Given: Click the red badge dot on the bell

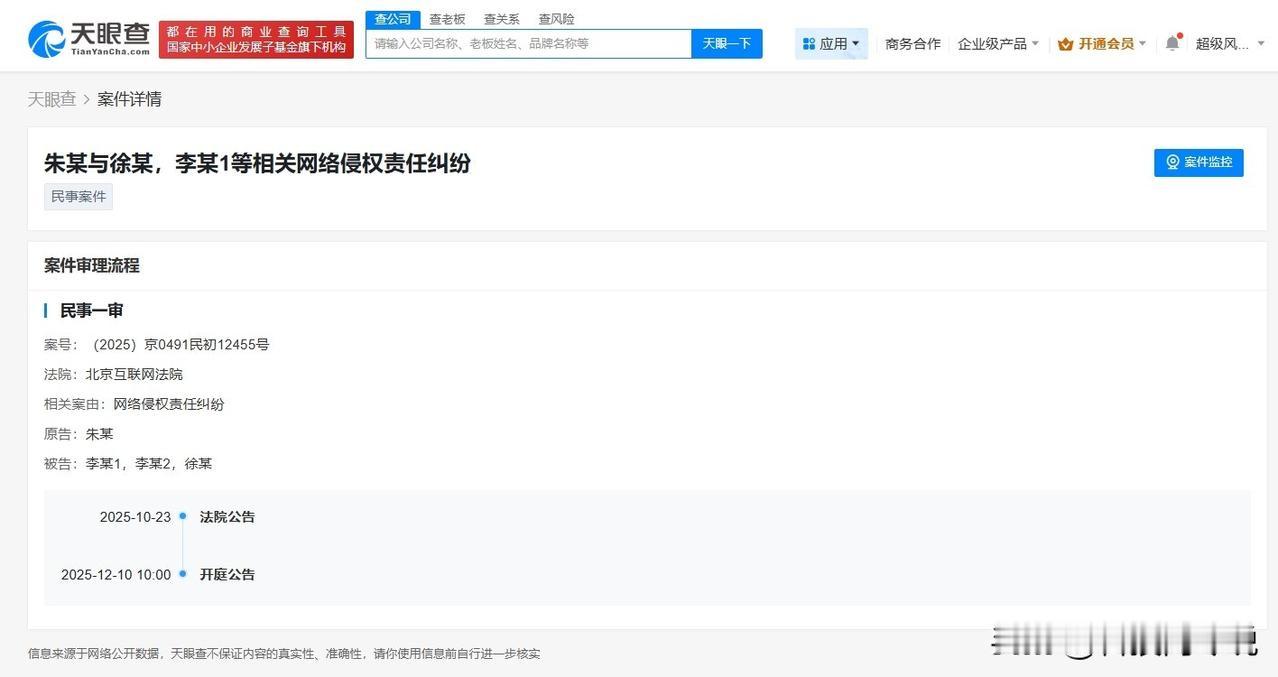Looking at the screenshot, I should point(1178,35).
